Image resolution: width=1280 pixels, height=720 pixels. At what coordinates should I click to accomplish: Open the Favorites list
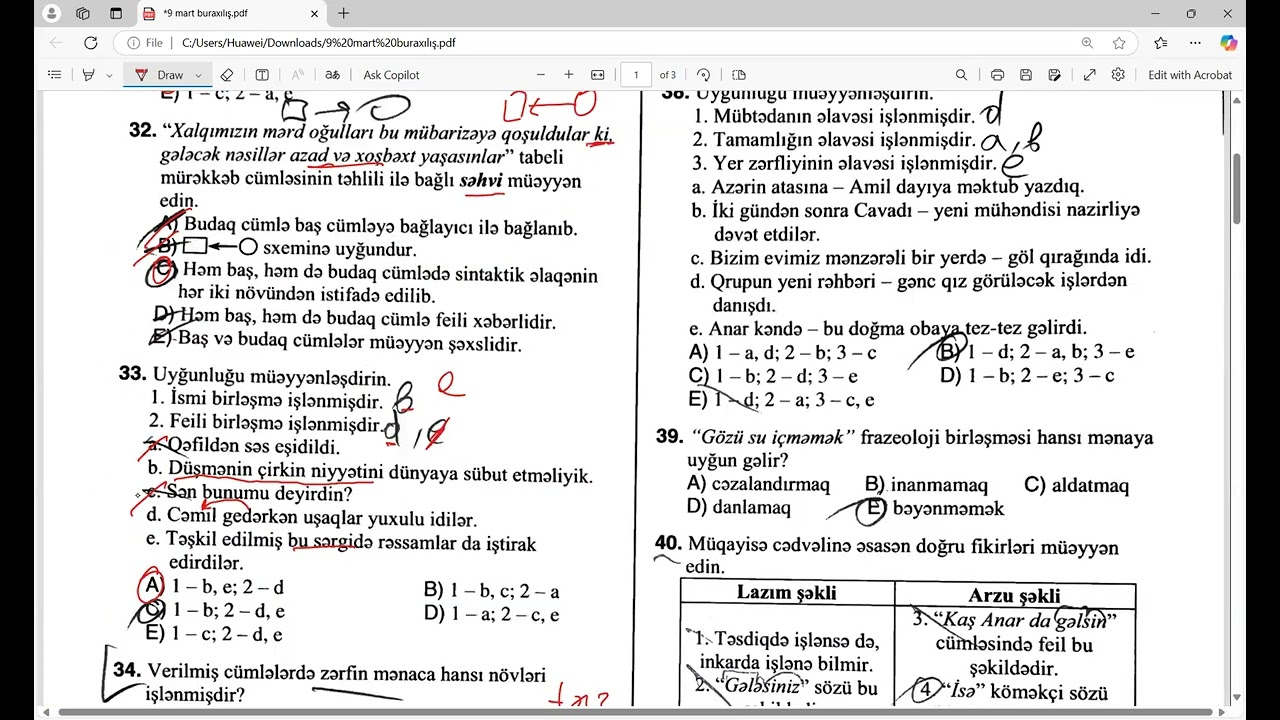1160,43
